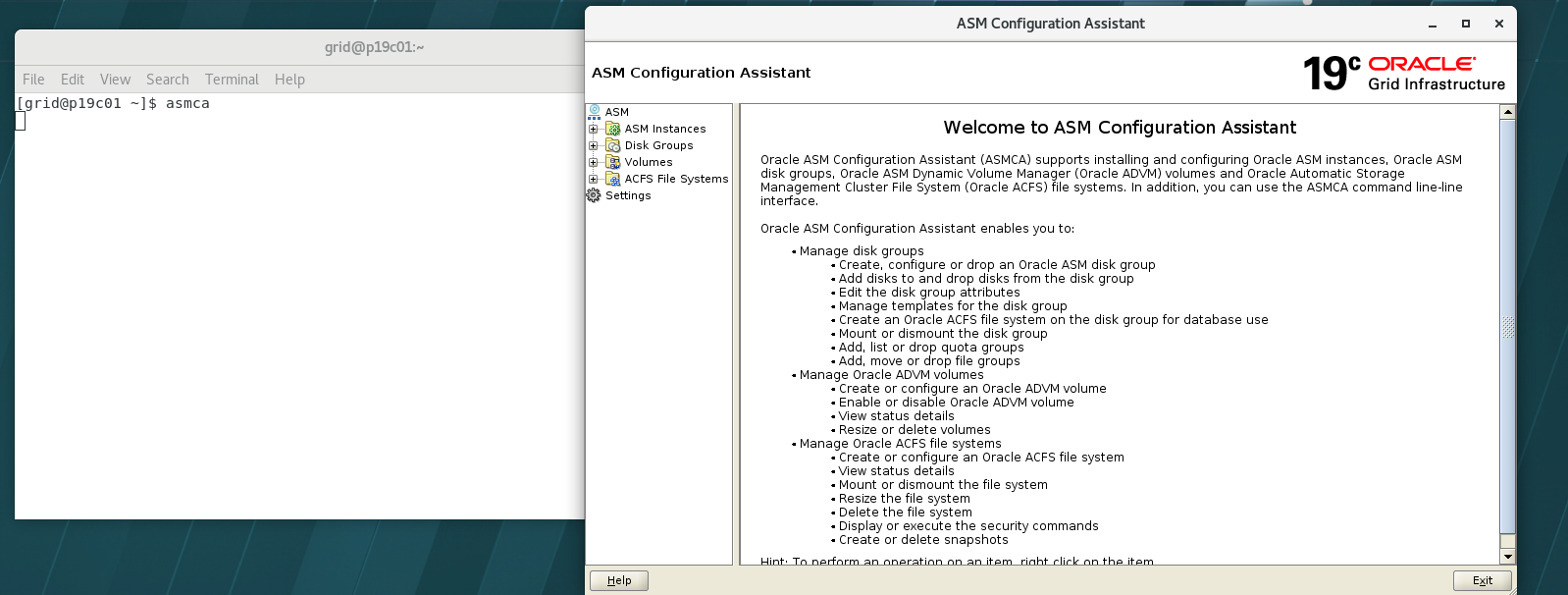This screenshot has height=595, width=1568.
Task: Open the Terminal menu in terminal window
Action: click(x=232, y=80)
